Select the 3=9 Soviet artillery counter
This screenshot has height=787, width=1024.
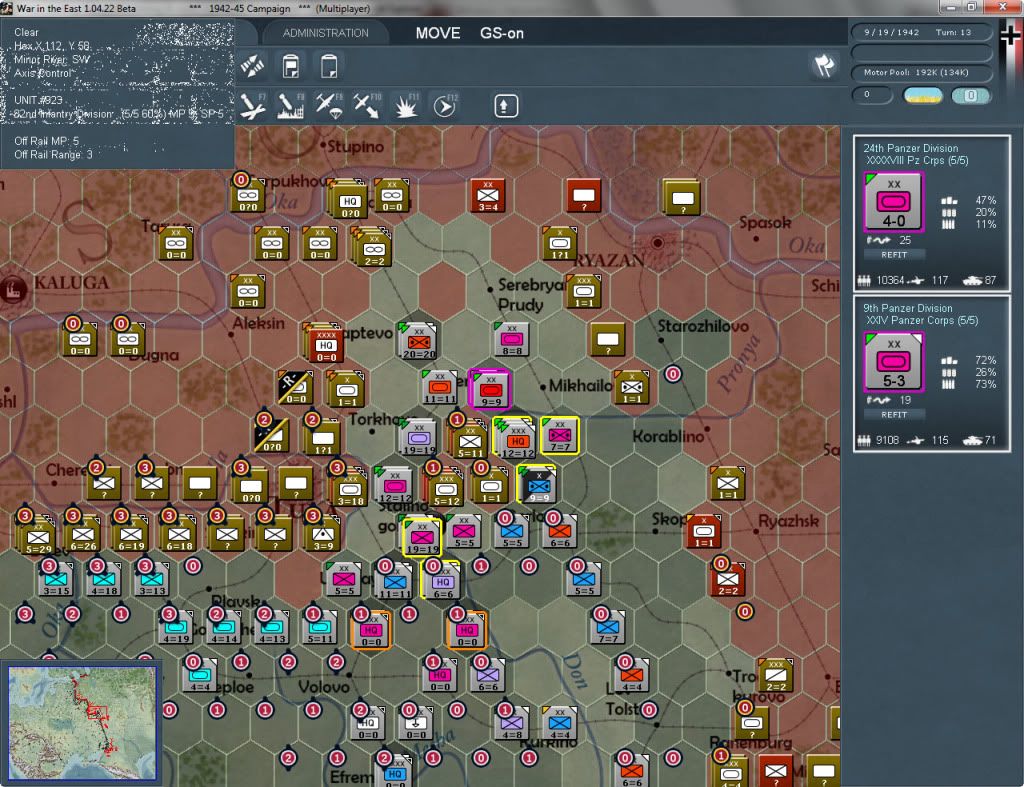(323, 534)
